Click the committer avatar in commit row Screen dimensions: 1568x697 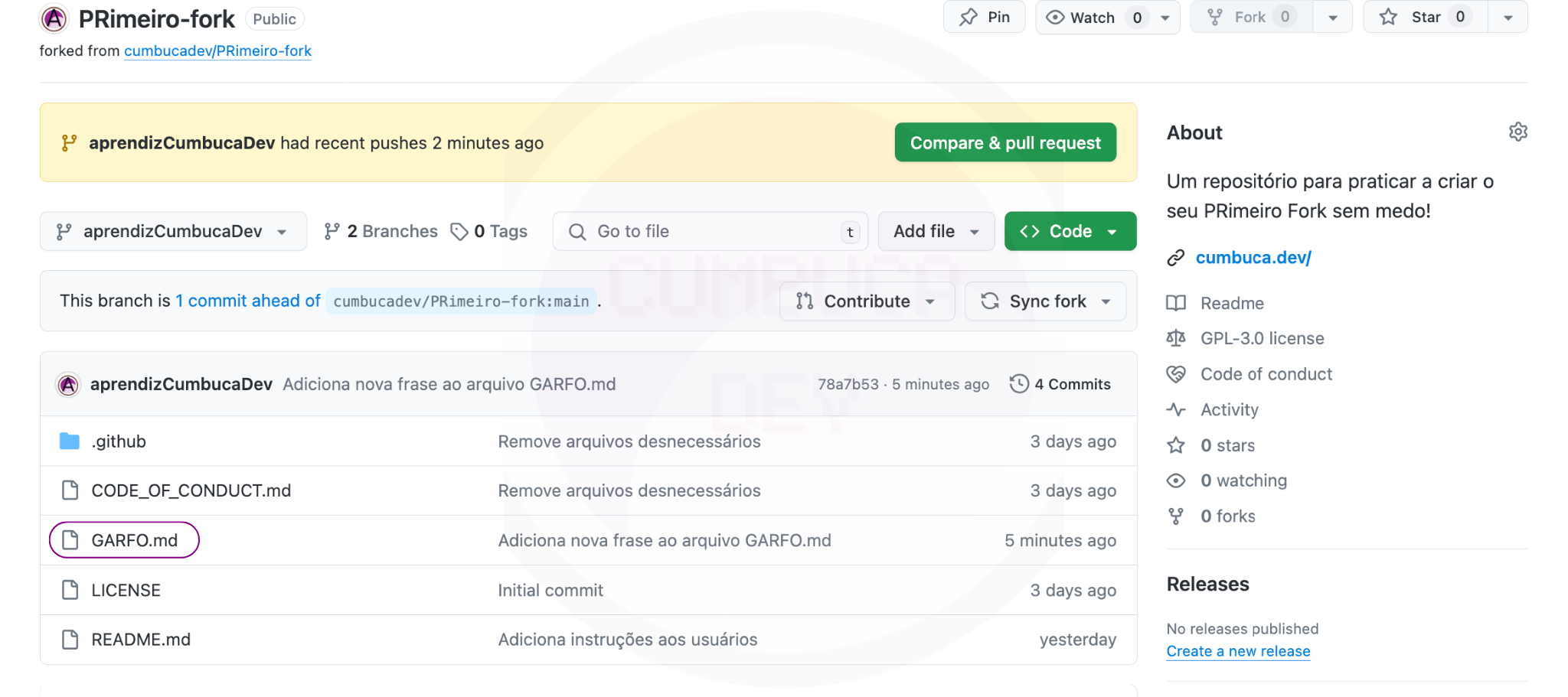click(69, 384)
